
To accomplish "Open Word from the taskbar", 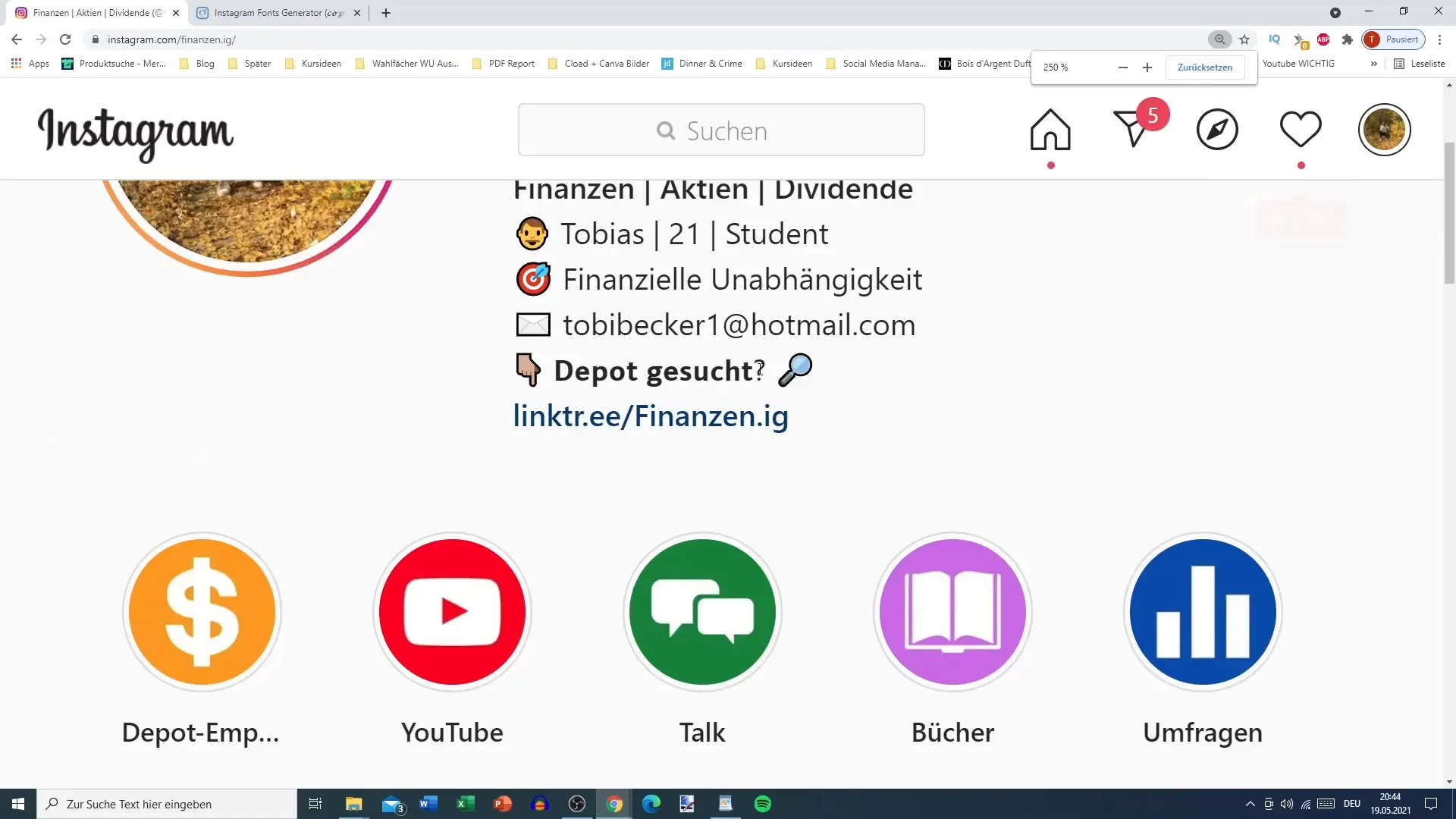I will click(x=428, y=804).
